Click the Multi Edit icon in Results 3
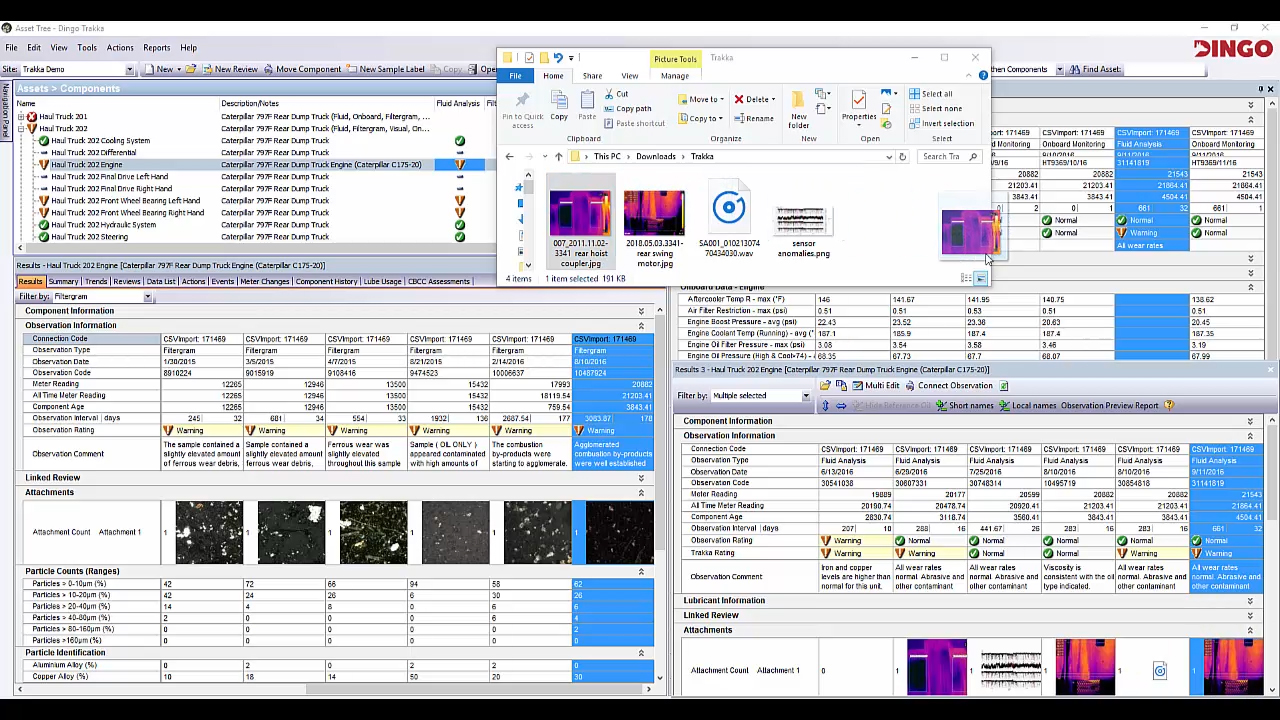The height and width of the screenshot is (720, 1280). tap(857, 386)
